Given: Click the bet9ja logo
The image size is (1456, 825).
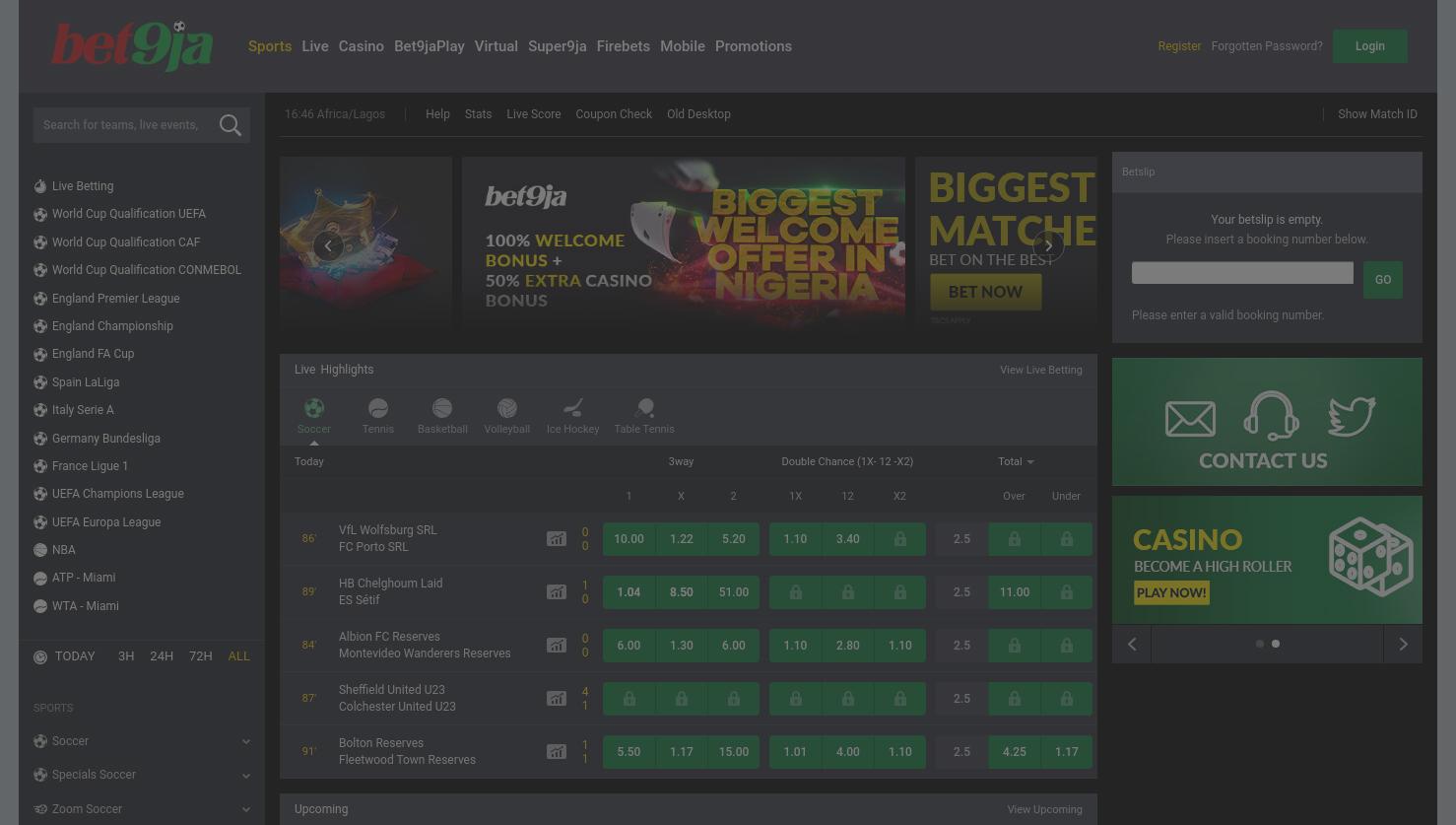Looking at the screenshot, I should coord(132,46).
